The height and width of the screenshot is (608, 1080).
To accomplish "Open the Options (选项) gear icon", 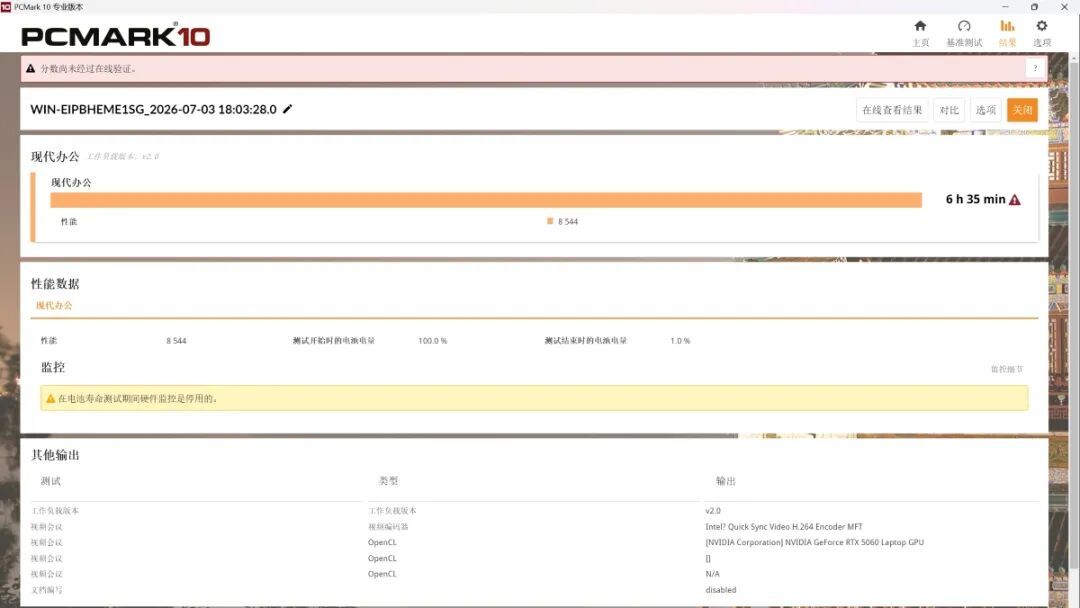I will point(1041,26).
